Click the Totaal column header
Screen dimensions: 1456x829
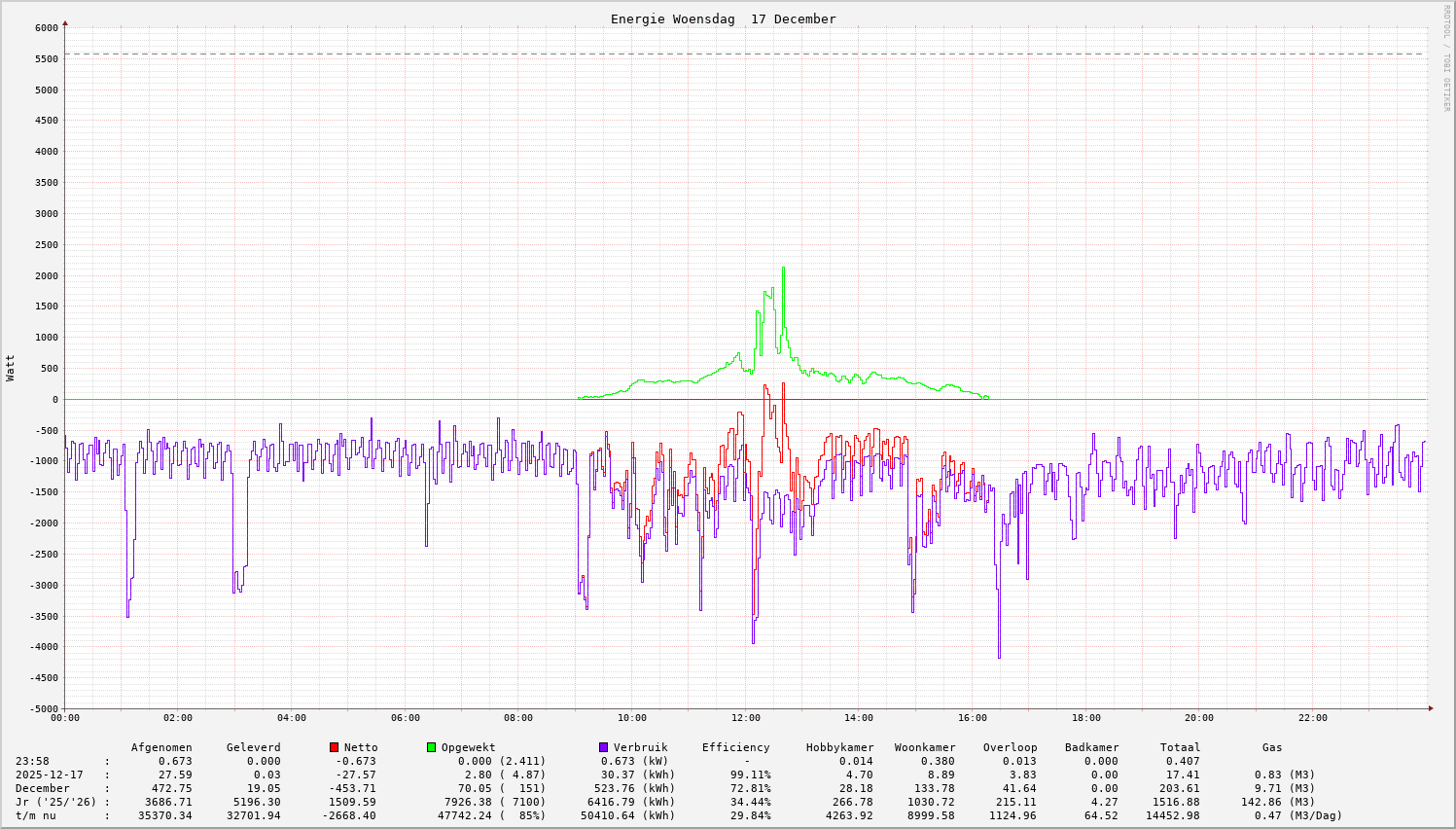[x=1180, y=748]
